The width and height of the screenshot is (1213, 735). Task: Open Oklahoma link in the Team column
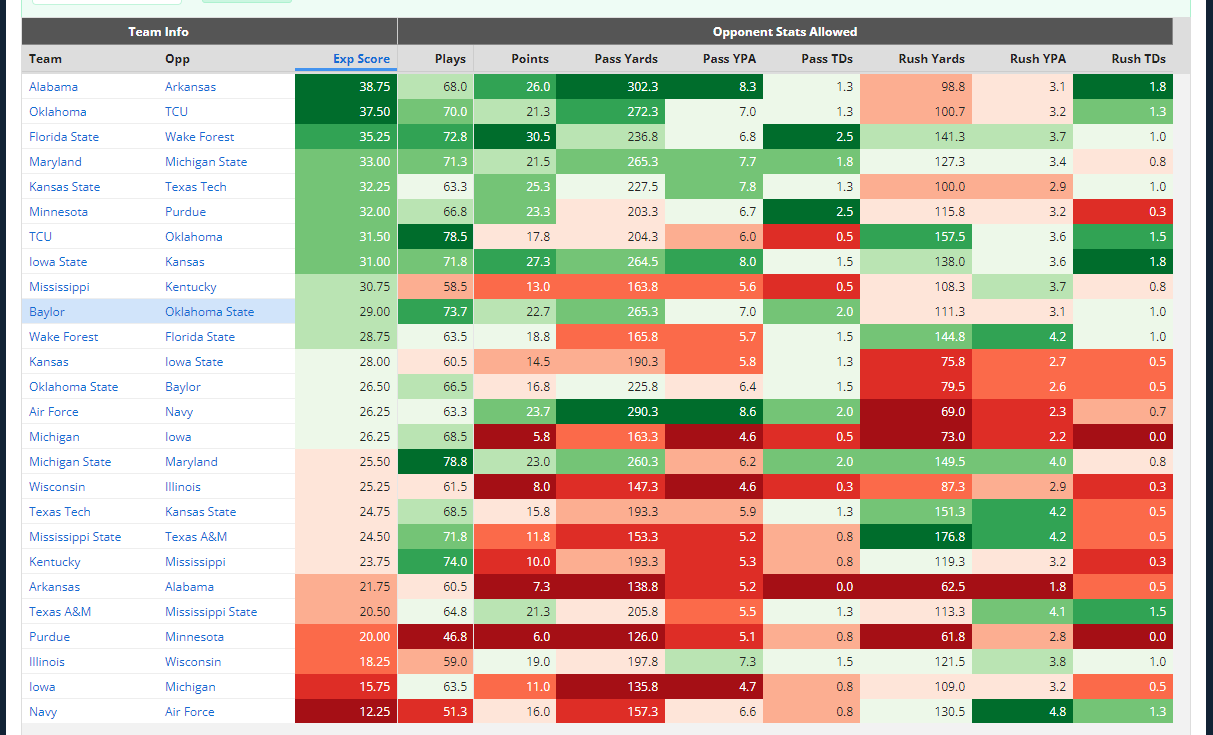(x=58, y=112)
